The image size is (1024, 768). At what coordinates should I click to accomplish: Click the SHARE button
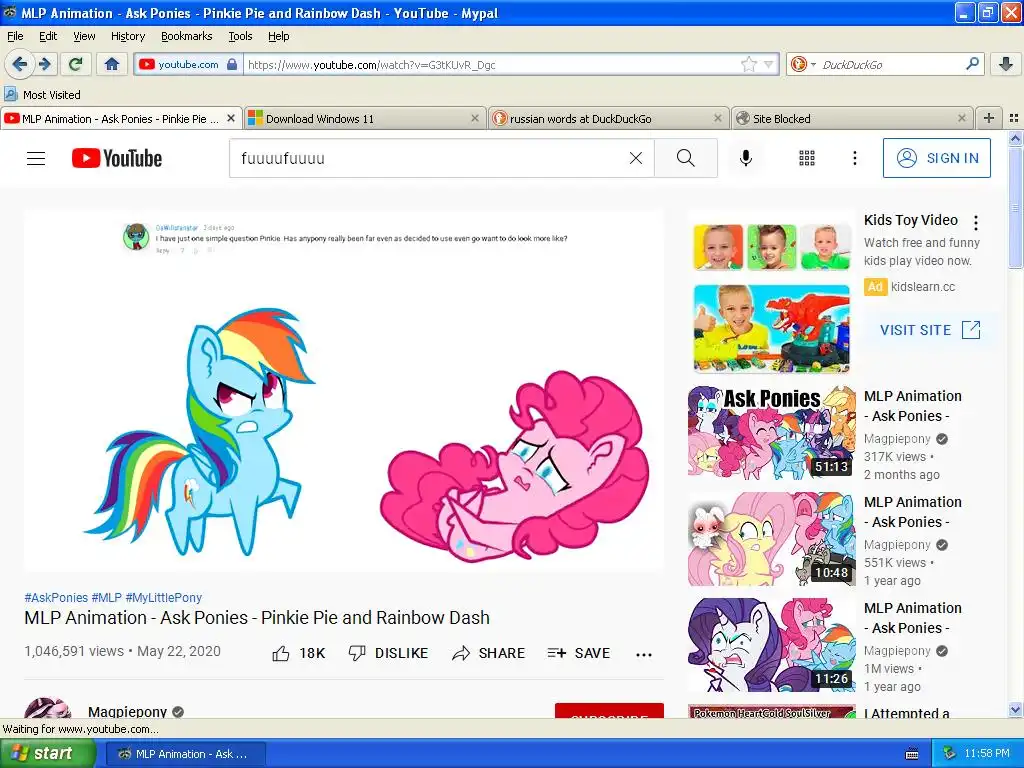488,653
